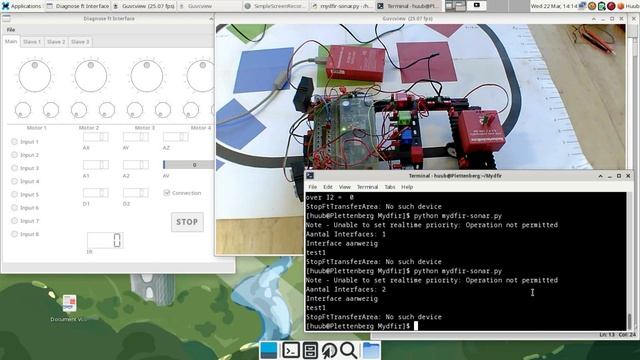The width and height of the screenshot is (640, 360).
Task: Click the A1 value display
Action: [96, 165]
